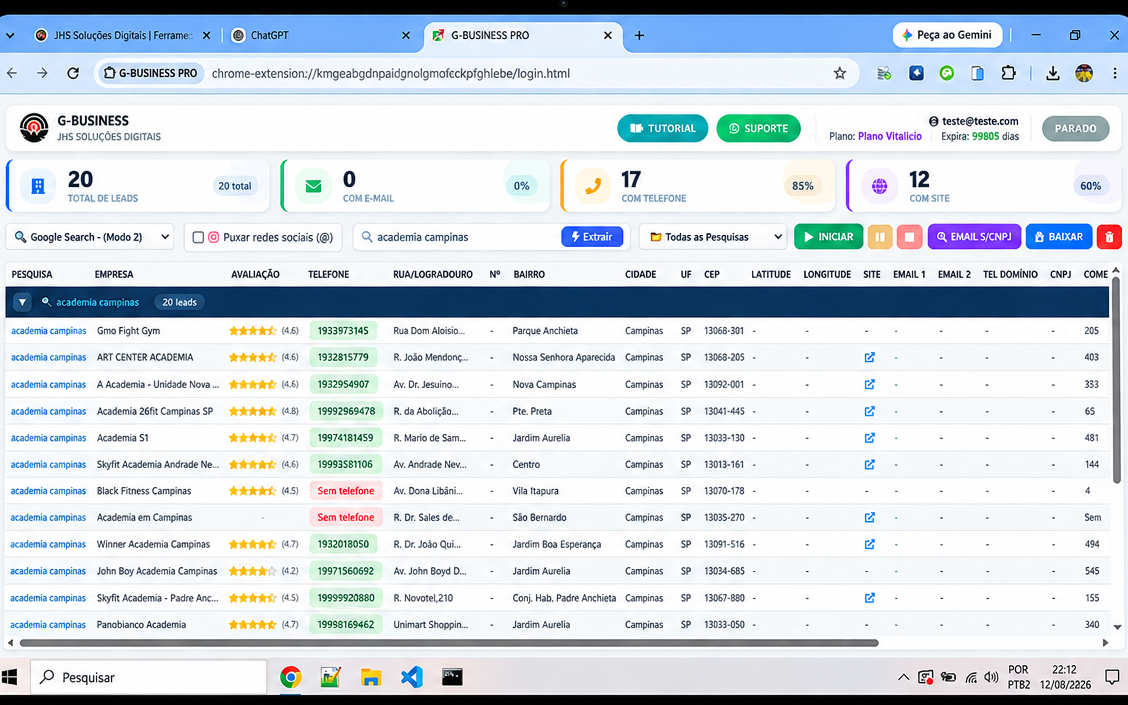Click the green INICIAR button
This screenshot has height=705, width=1128.
click(828, 237)
